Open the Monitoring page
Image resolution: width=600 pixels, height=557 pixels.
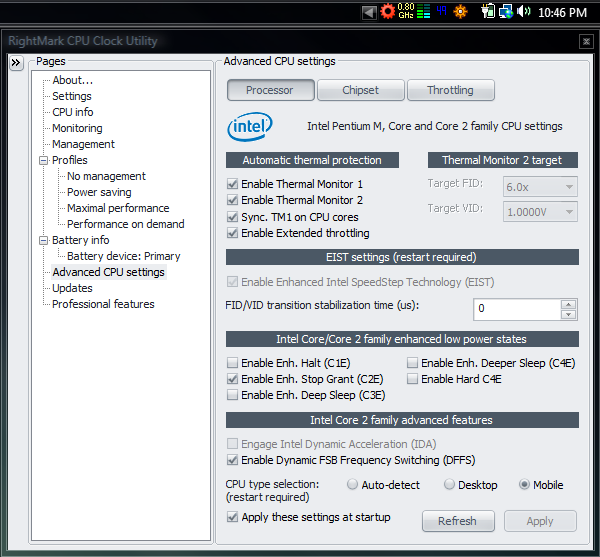[77, 128]
